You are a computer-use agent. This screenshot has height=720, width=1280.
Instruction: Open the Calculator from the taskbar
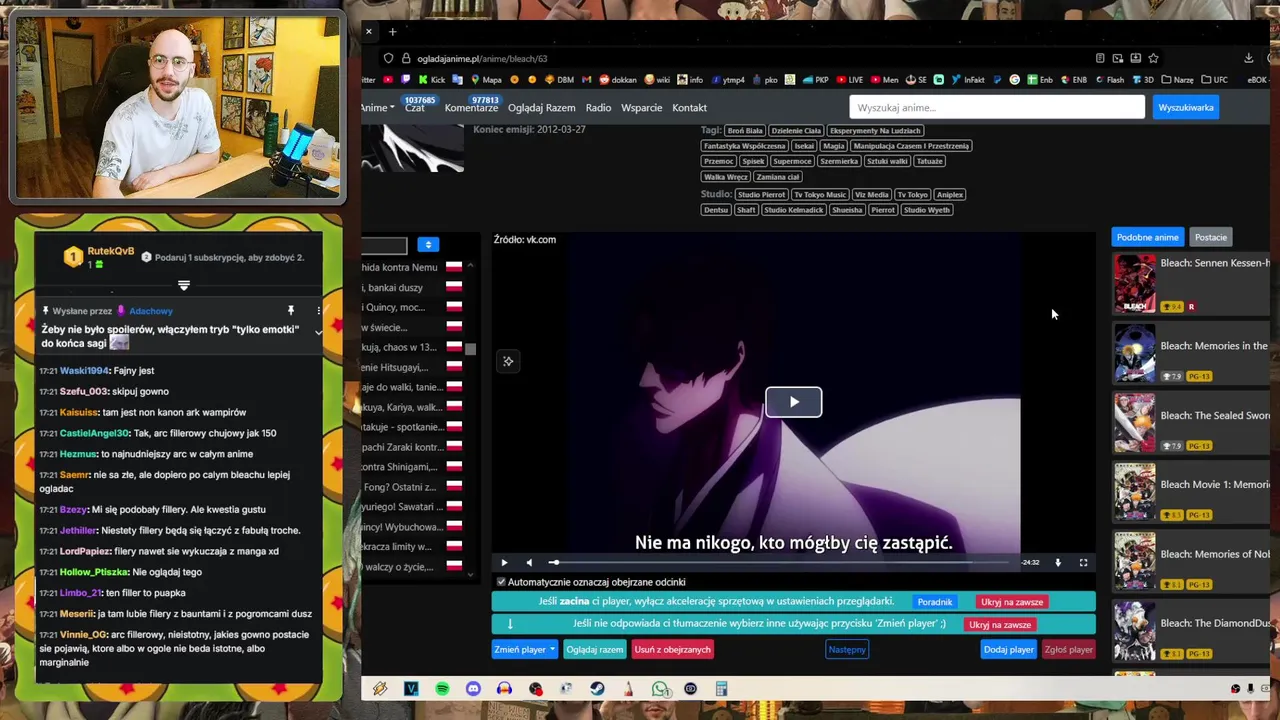point(722,689)
